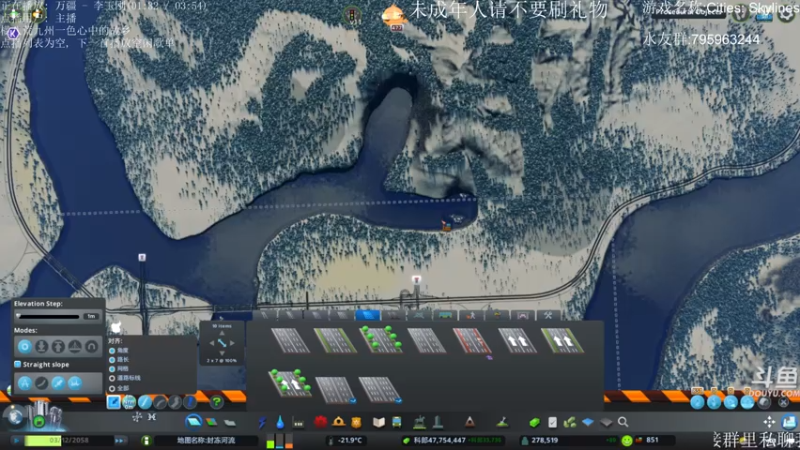Image resolution: width=800 pixels, height=450 pixels.
Task: Switch to the bus roads tab
Action: coord(445,315)
